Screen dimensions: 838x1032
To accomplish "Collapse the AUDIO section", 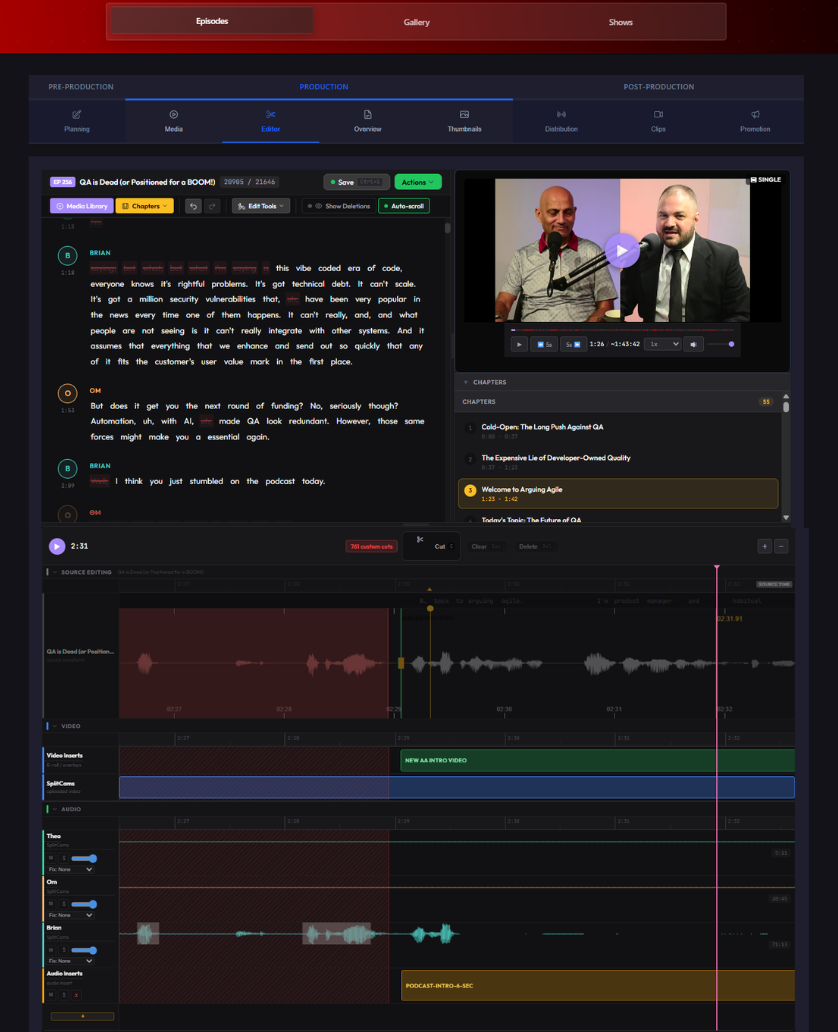I will tap(55, 809).
